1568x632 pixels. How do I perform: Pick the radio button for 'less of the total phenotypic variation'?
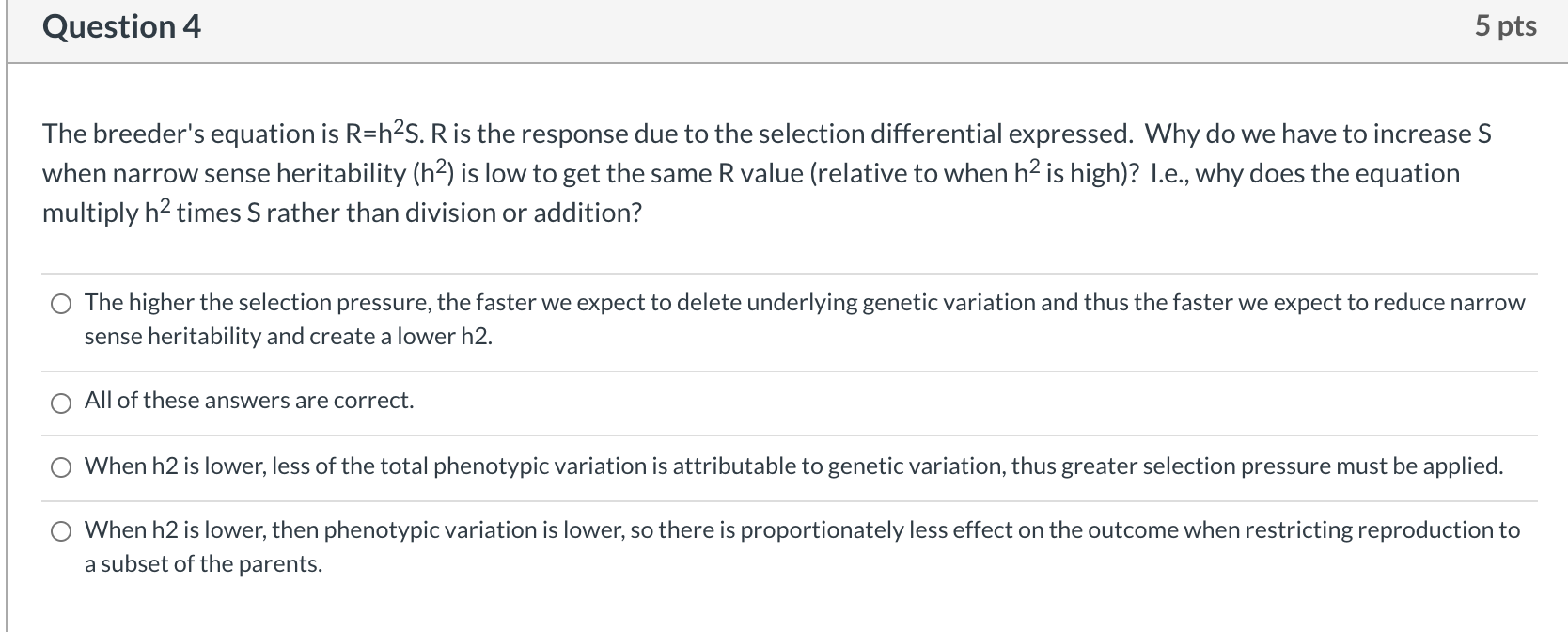pyautogui.click(x=61, y=467)
